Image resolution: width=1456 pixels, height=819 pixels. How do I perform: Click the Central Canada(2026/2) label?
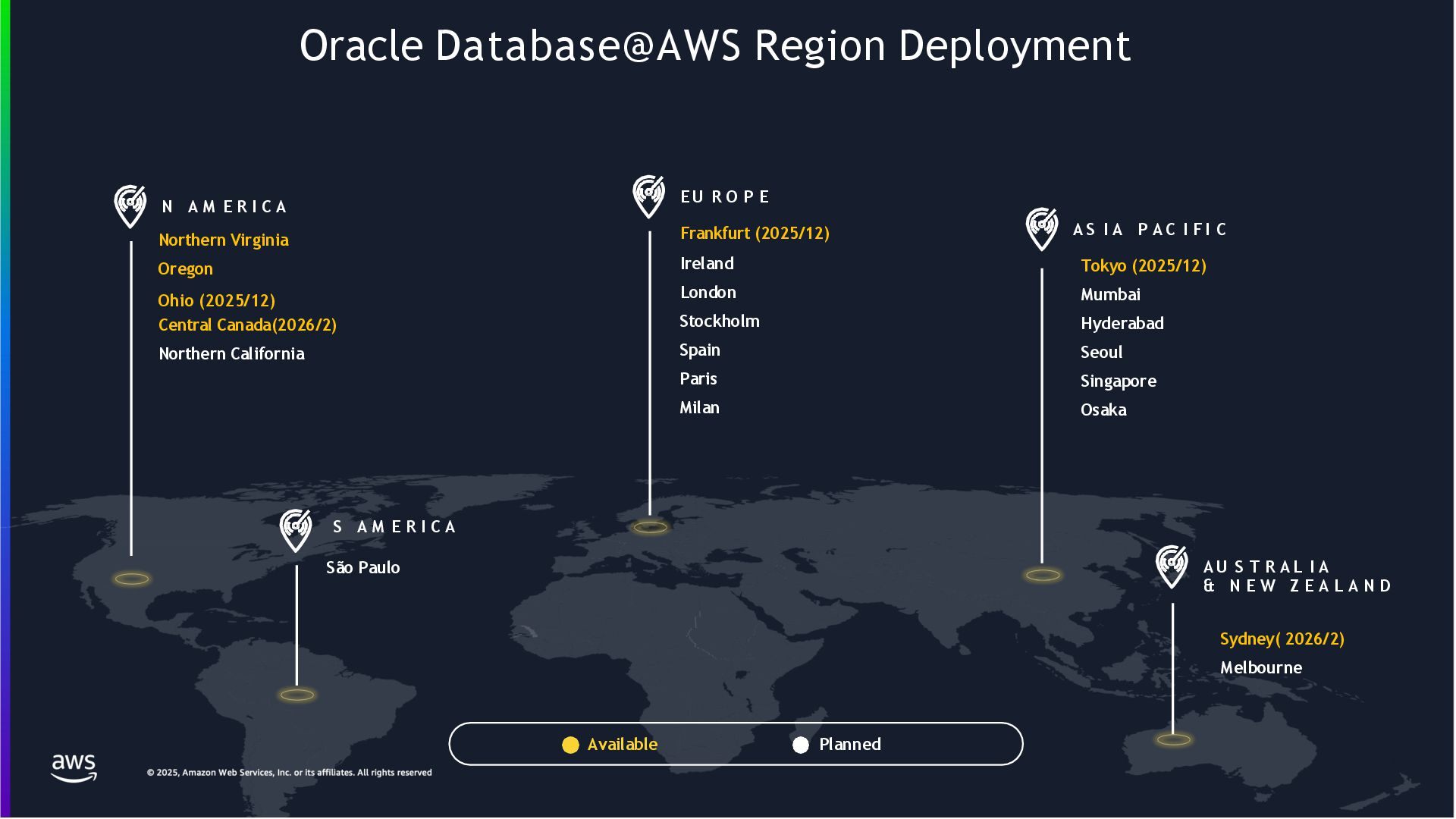pyautogui.click(x=247, y=325)
